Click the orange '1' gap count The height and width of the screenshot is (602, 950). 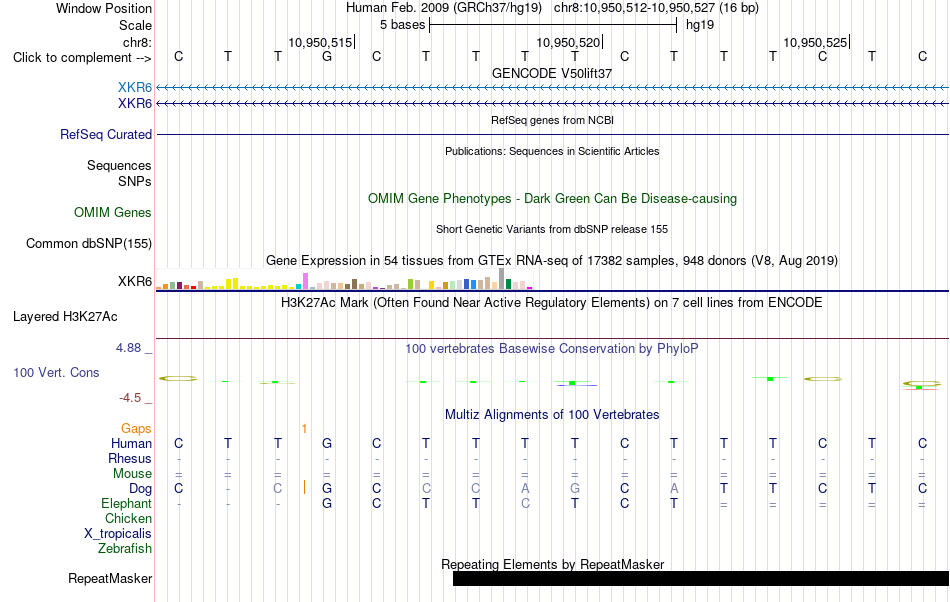pos(304,429)
